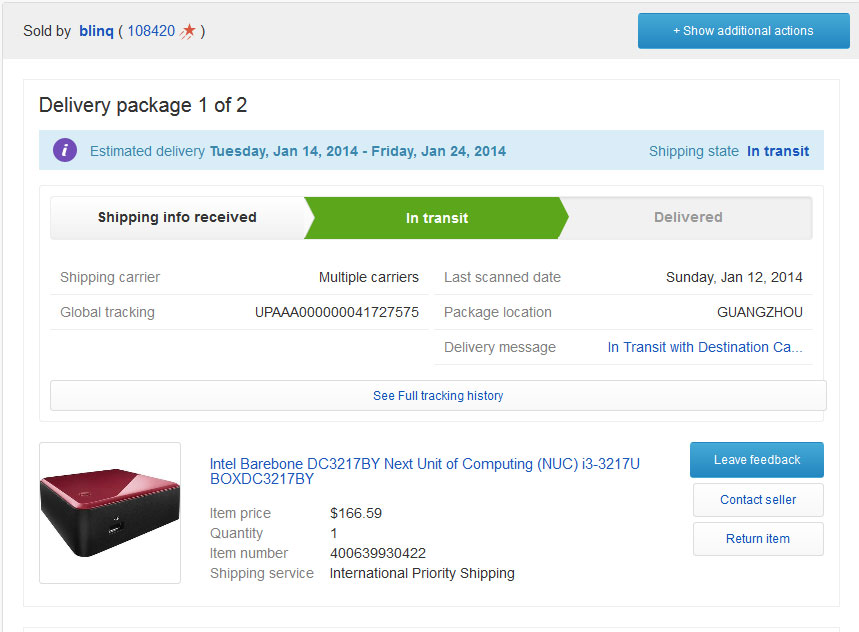Open the truncated delivery message link
The image size is (859, 632).
(705, 347)
